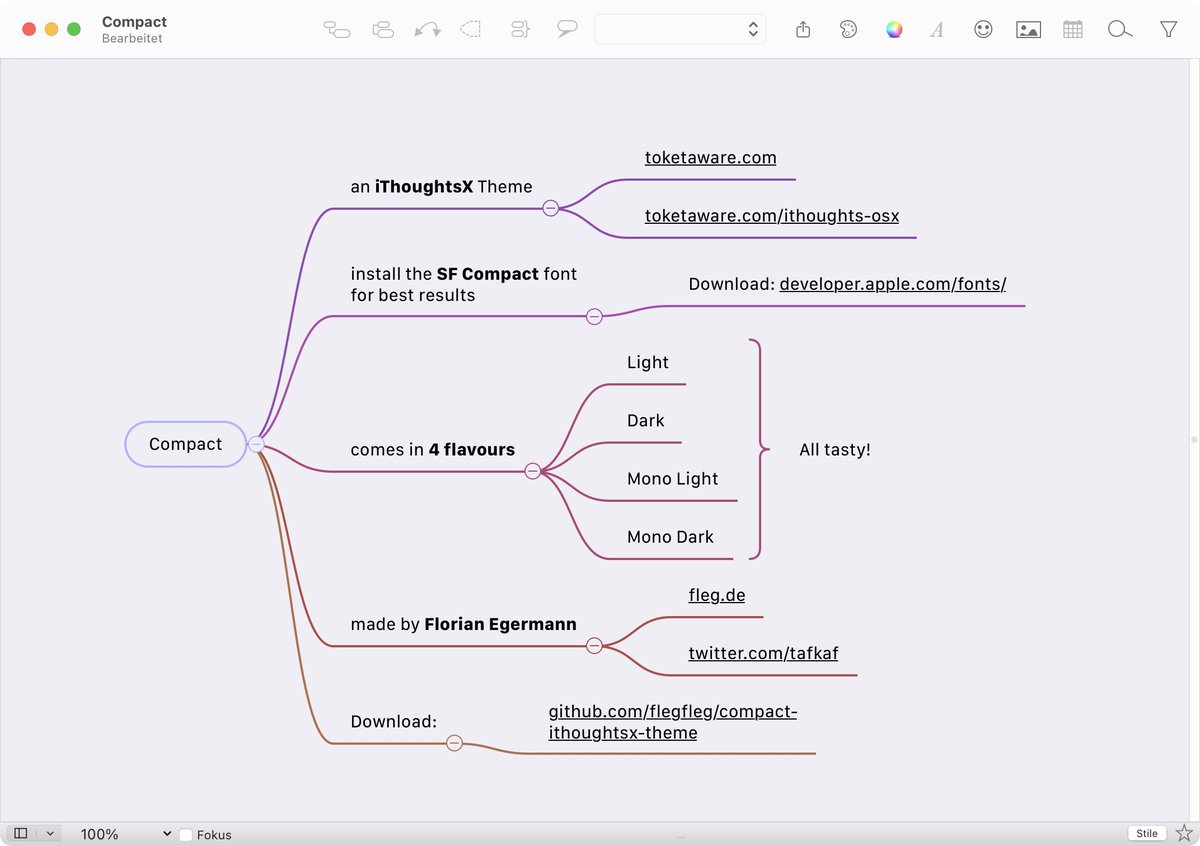Collapse the SF Compact font branch
Viewport: 1200px width, 846px height.
click(x=594, y=316)
